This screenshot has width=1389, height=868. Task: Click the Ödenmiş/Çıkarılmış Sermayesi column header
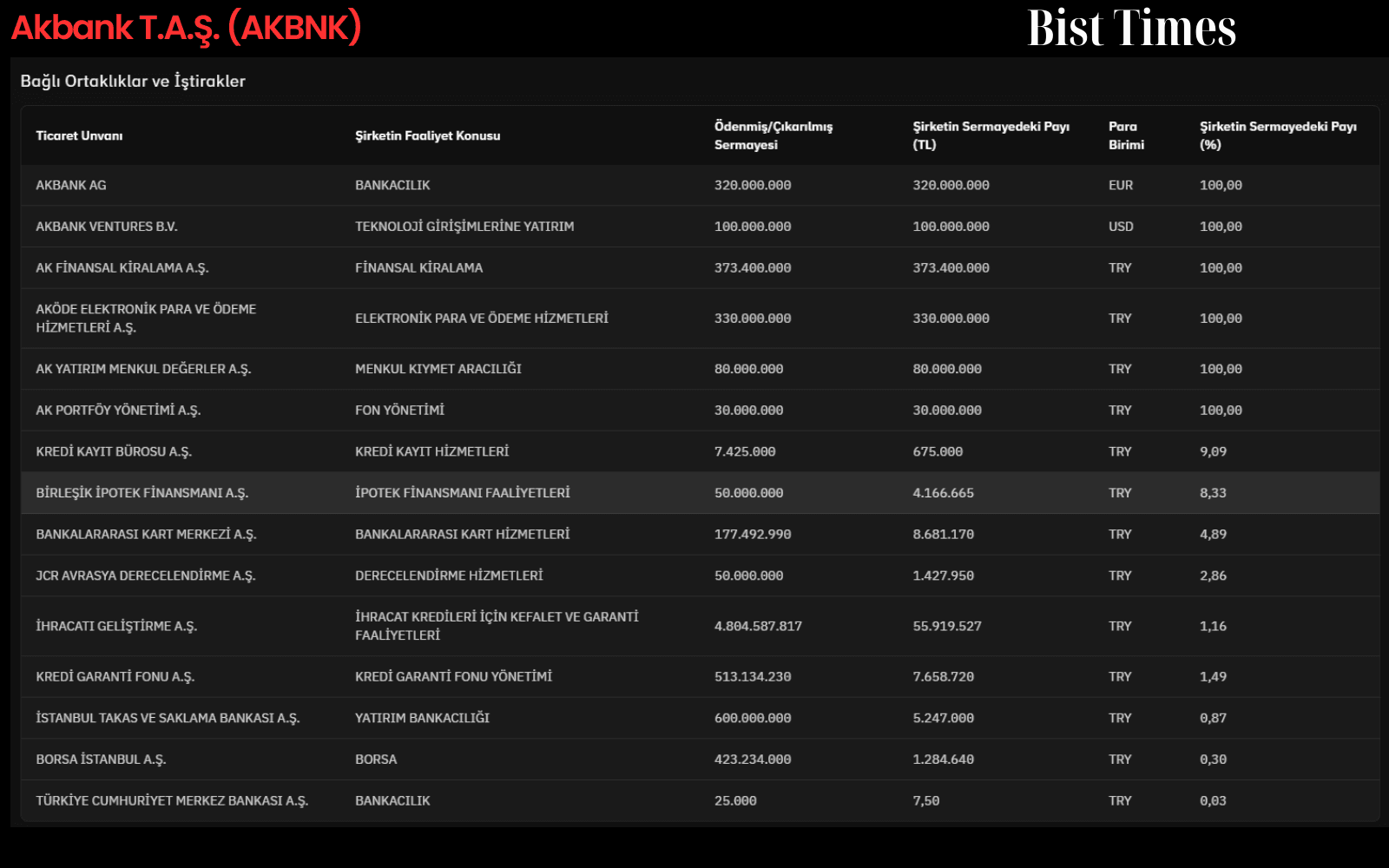tap(773, 135)
